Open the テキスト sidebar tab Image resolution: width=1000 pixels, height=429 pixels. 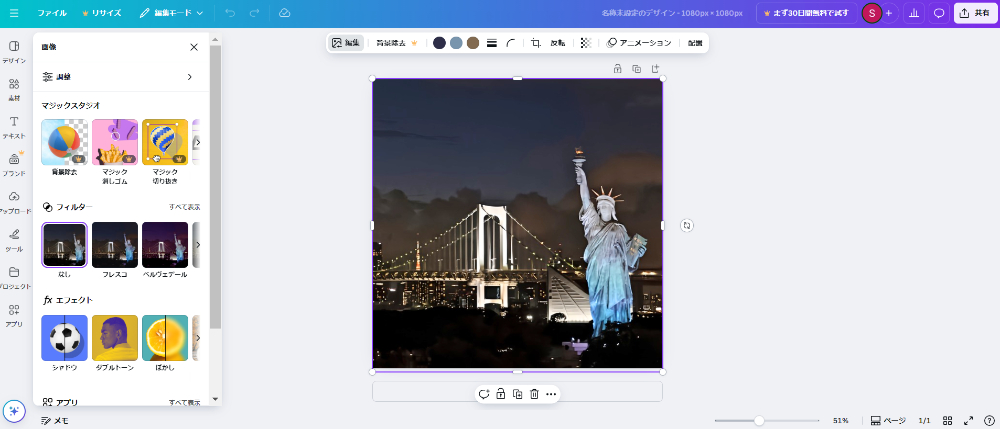[x=14, y=127]
